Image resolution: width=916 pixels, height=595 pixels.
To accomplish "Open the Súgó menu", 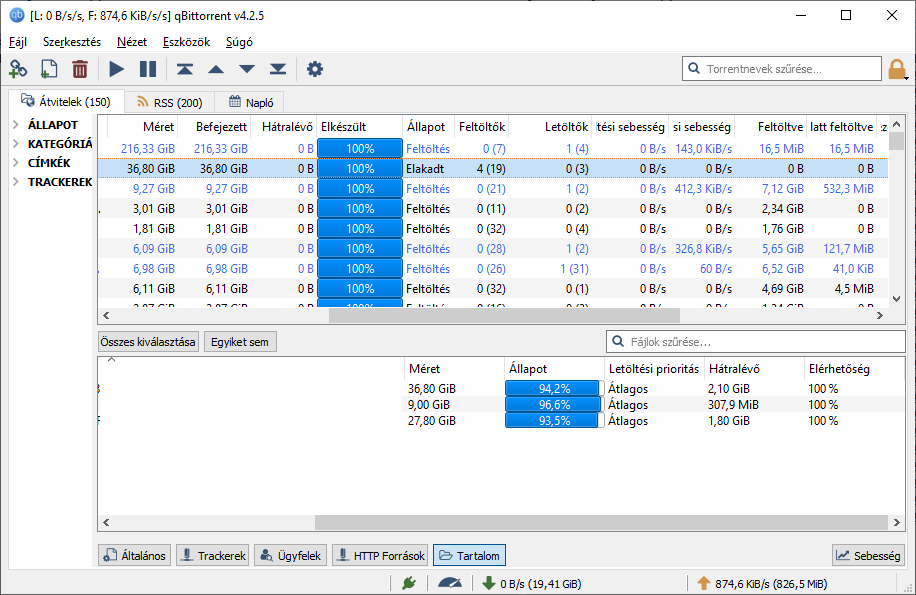I will coord(239,42).
